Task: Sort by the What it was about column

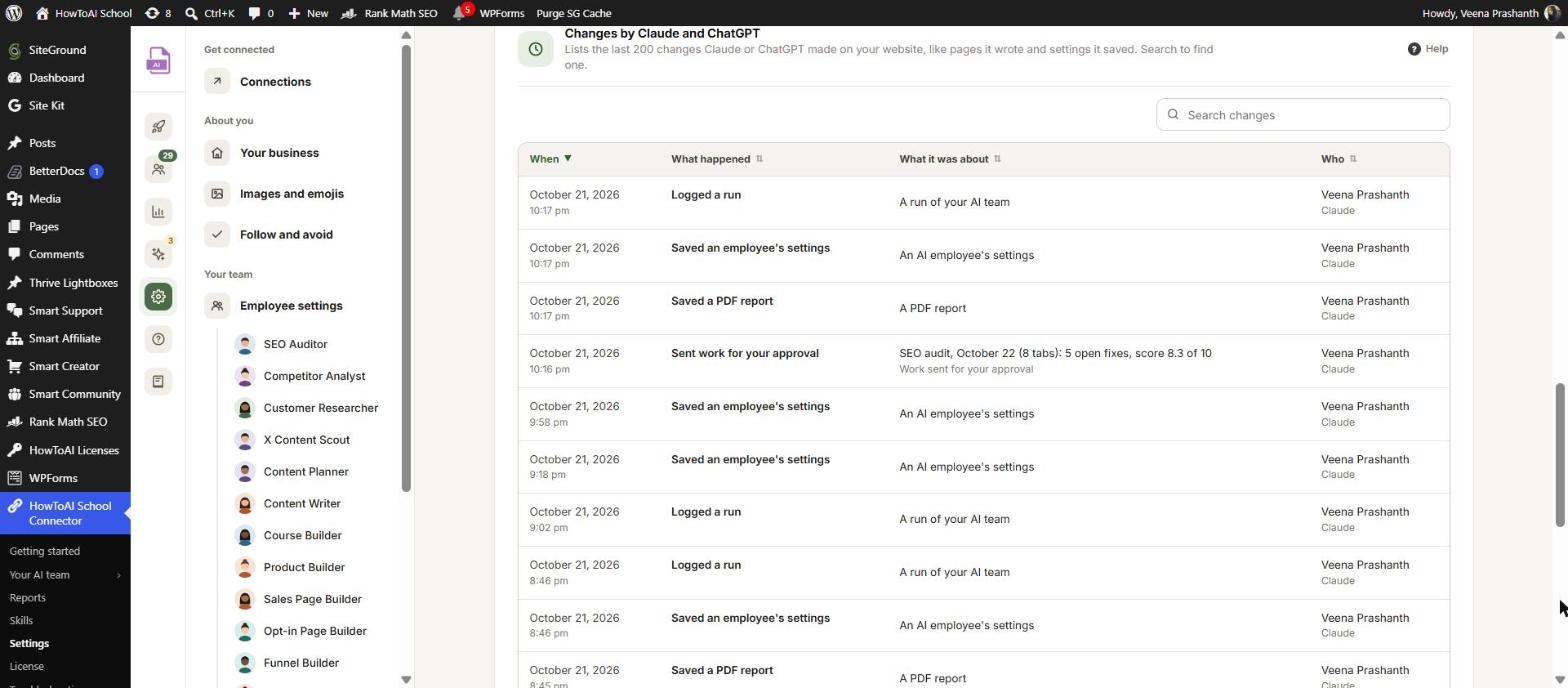Action: coord(950,159)
